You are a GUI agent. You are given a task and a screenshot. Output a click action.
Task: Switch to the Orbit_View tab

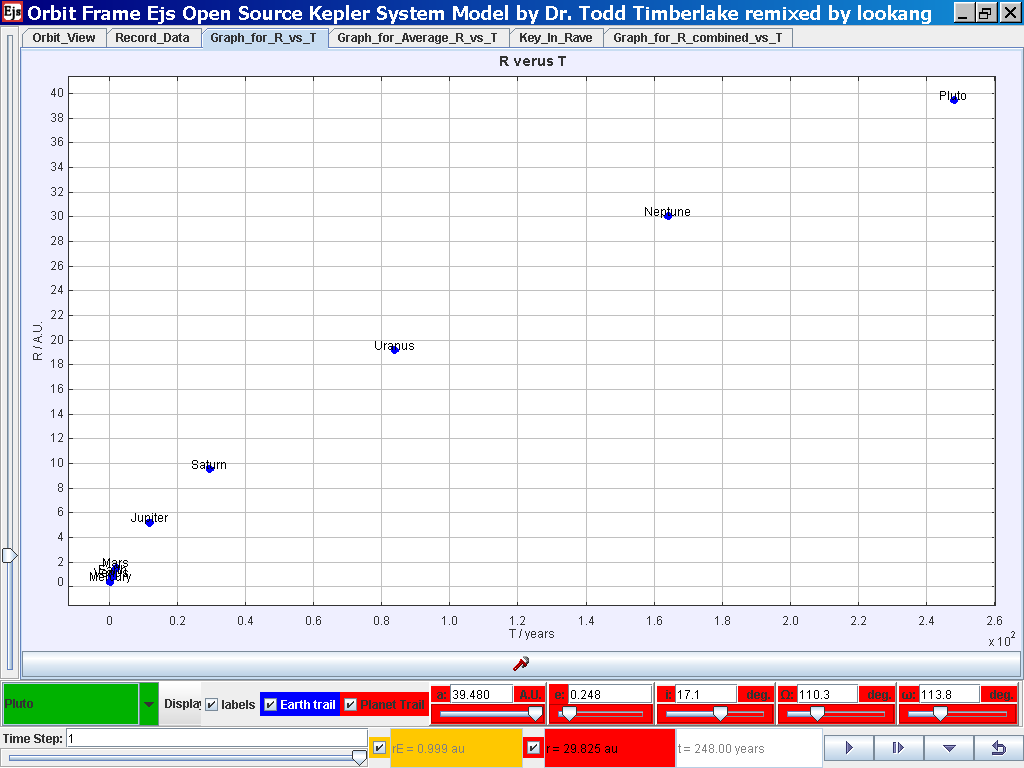click(64, 38)
